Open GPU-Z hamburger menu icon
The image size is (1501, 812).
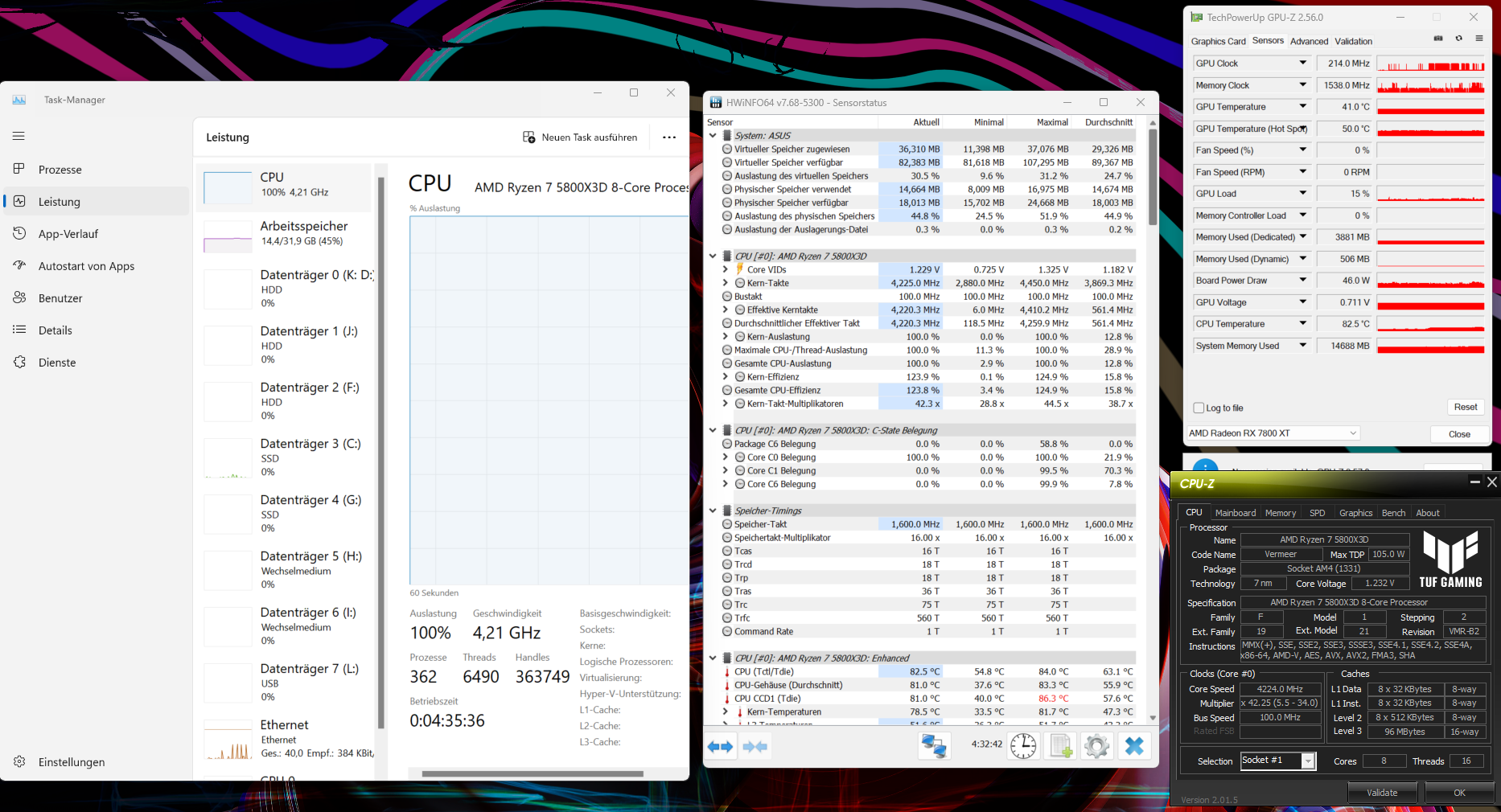pyautogui.click(x=1478, y=39)
